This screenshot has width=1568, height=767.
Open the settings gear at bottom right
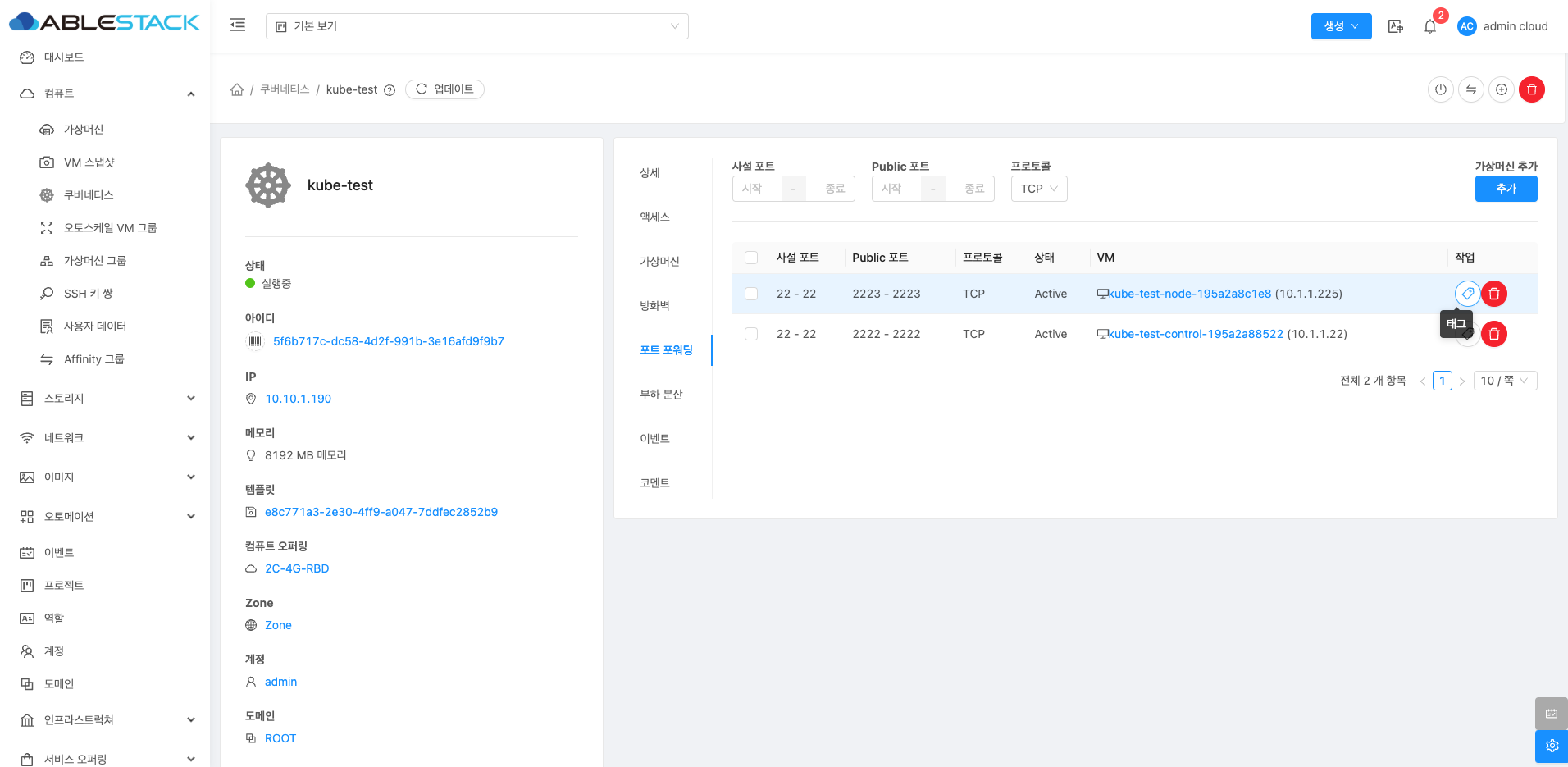(x=1551, y=746)
